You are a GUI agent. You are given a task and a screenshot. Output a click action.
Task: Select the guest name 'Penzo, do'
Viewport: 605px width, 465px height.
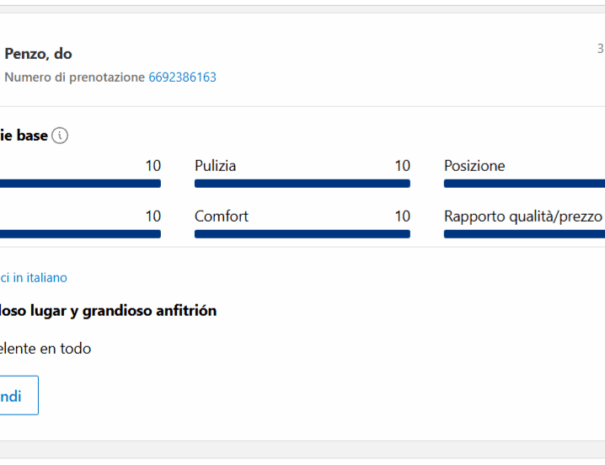pyautogui.click(x=38, y=54)
